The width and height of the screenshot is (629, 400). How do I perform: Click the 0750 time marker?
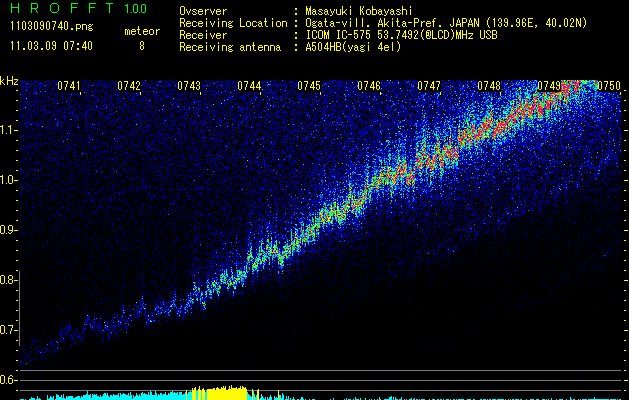(609, 86)
